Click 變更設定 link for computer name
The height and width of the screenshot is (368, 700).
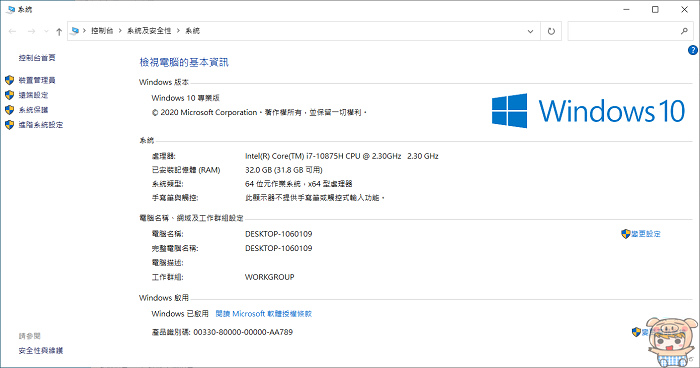coord(646,234)
